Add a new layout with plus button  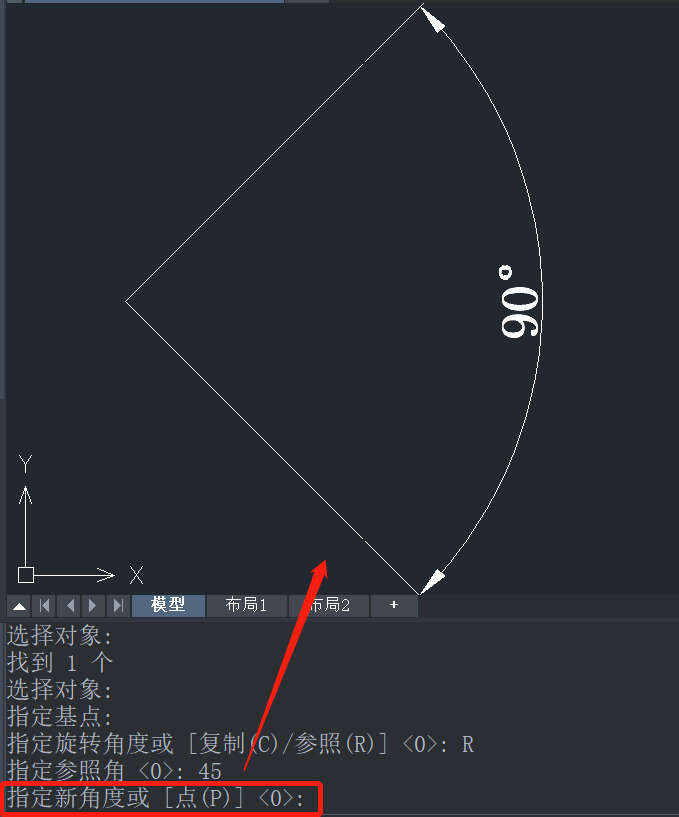(x=394, y=605)
